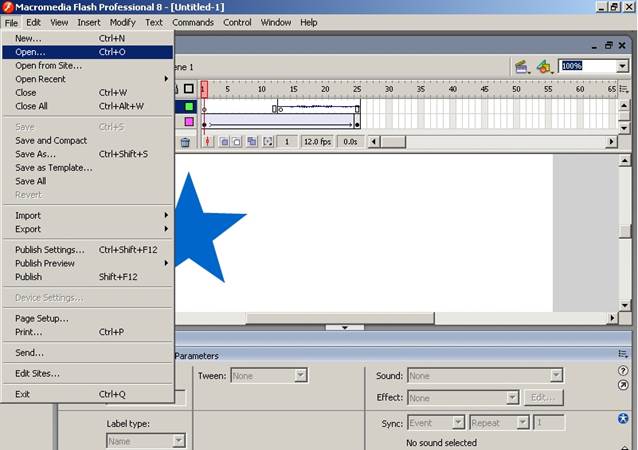
Task: Choose Save as Template...
Action: point(87,168)
